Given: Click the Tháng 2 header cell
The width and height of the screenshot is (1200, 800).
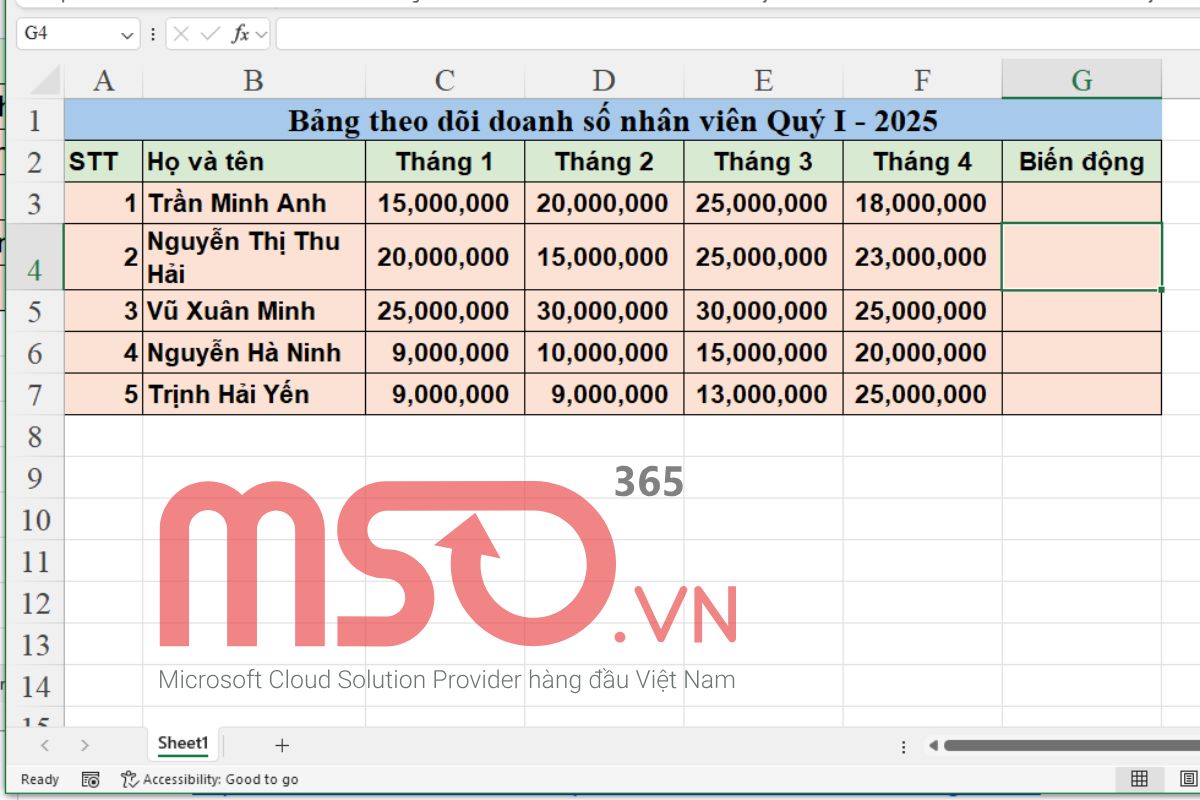Looking at the screenshot, I should [x=604, y=161].
